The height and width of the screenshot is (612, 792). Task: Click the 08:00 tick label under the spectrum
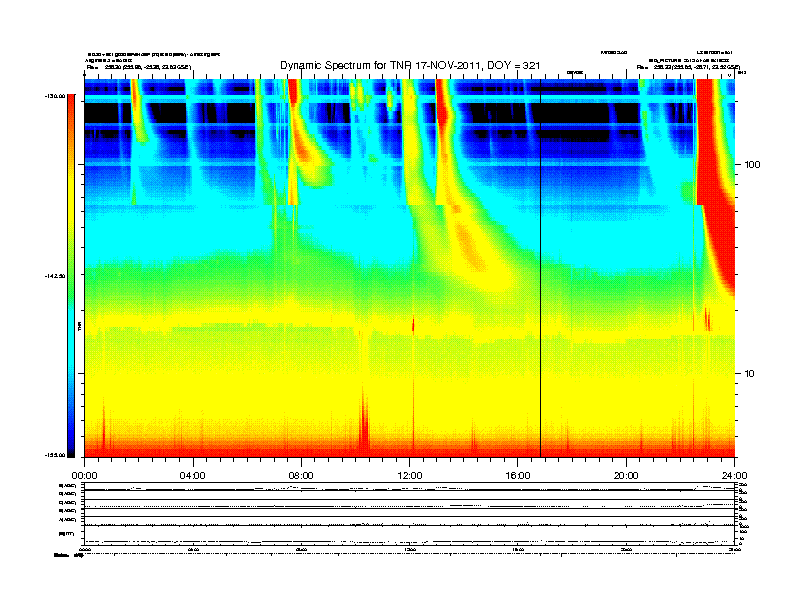(x=301, y=476)
